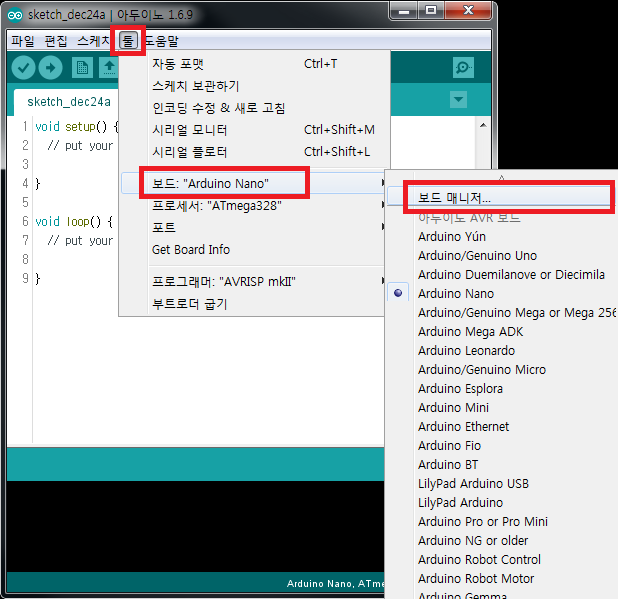Click 부트로더 굽기 menu entry
The width and height of the screenshot is (618, 599).
pos(253,304)
